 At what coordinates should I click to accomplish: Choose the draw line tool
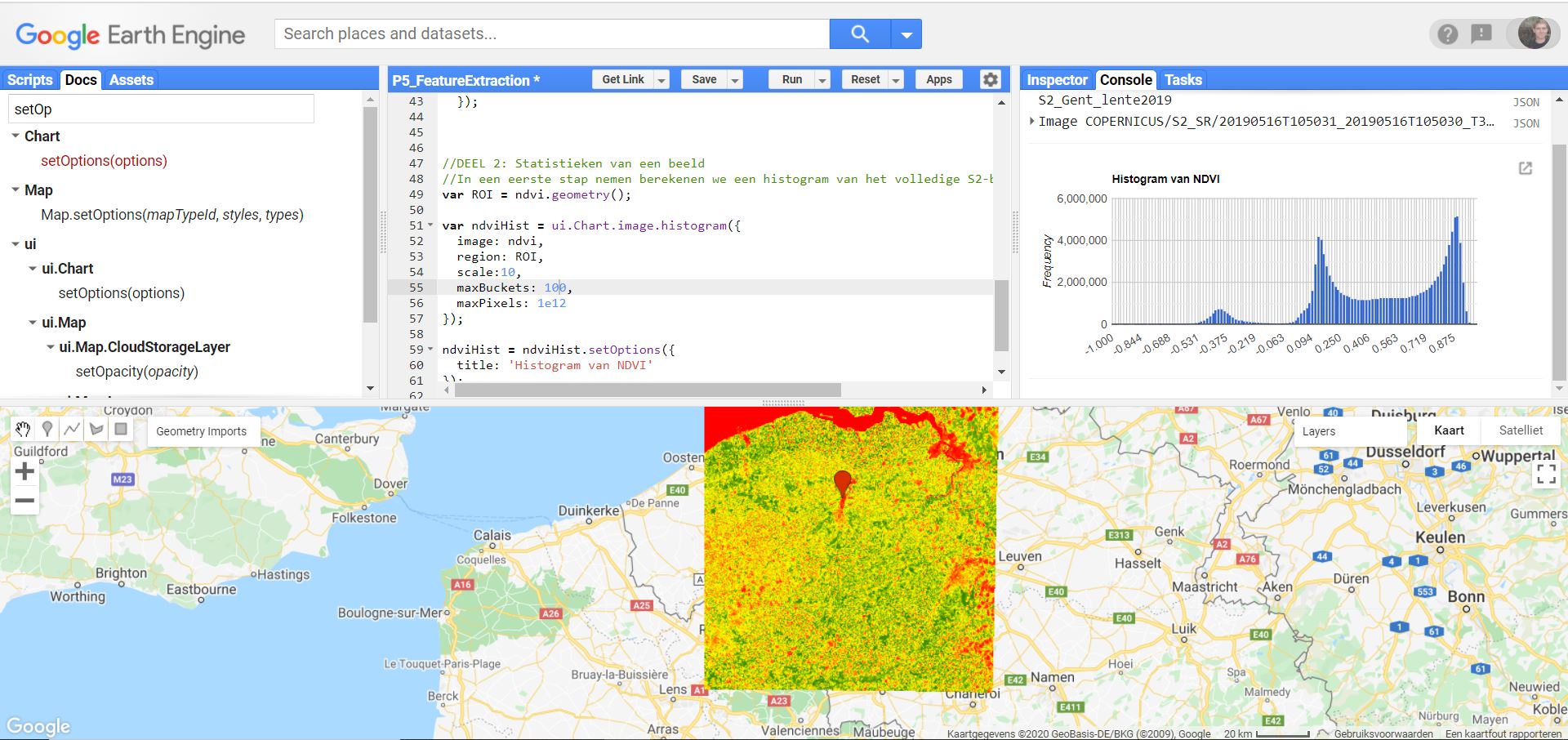(72, 429)
